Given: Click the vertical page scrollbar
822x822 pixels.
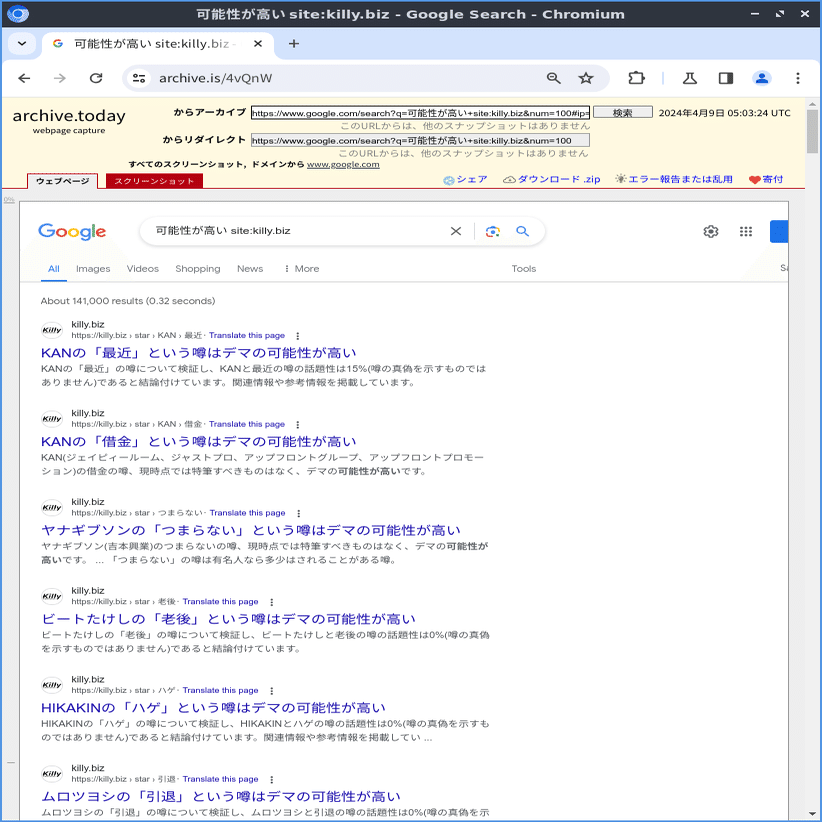Looking at the screenshot, I should pyautogui.click(x=813, y=131).
